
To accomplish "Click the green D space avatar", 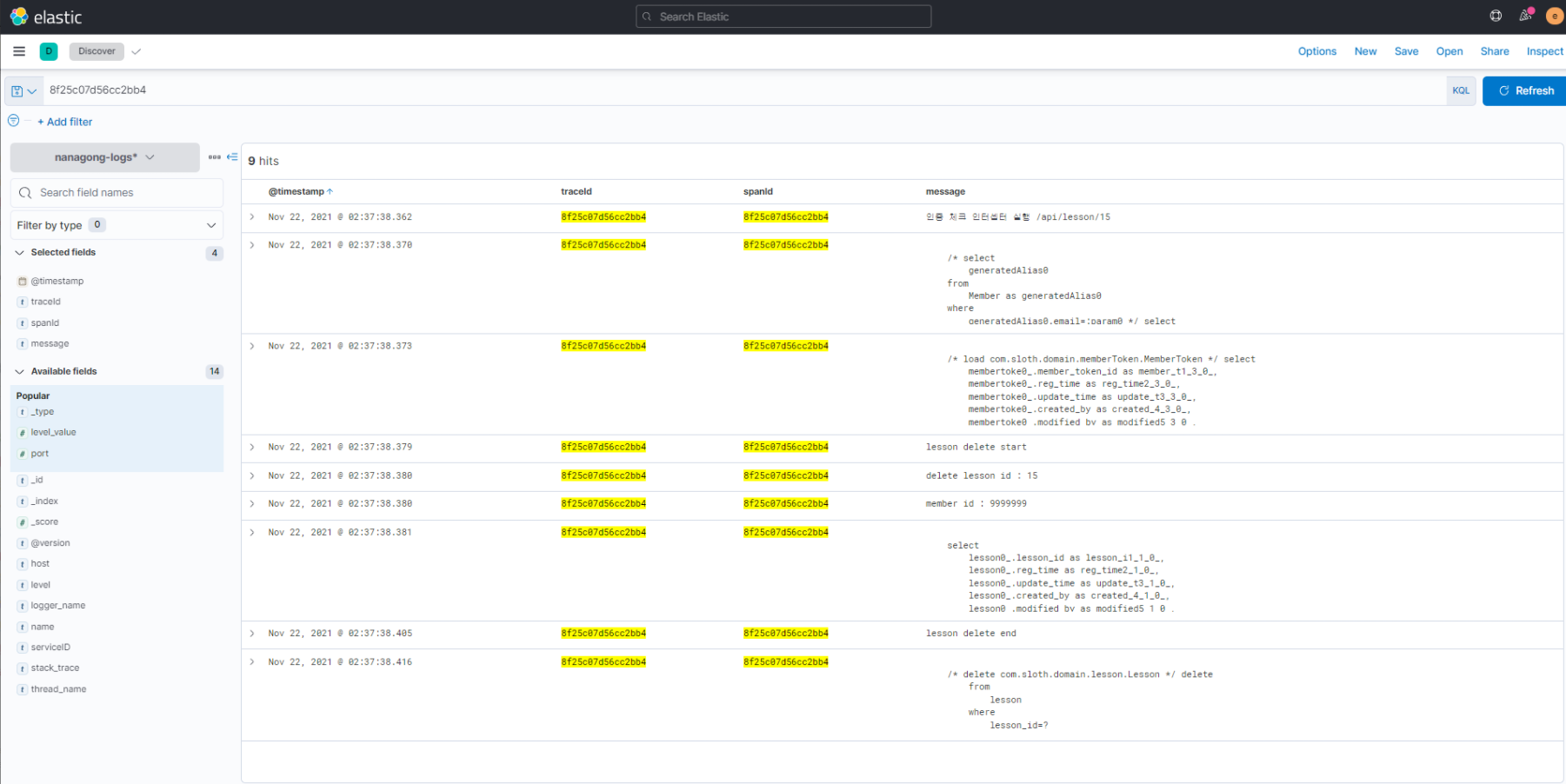I will [49, 51].
